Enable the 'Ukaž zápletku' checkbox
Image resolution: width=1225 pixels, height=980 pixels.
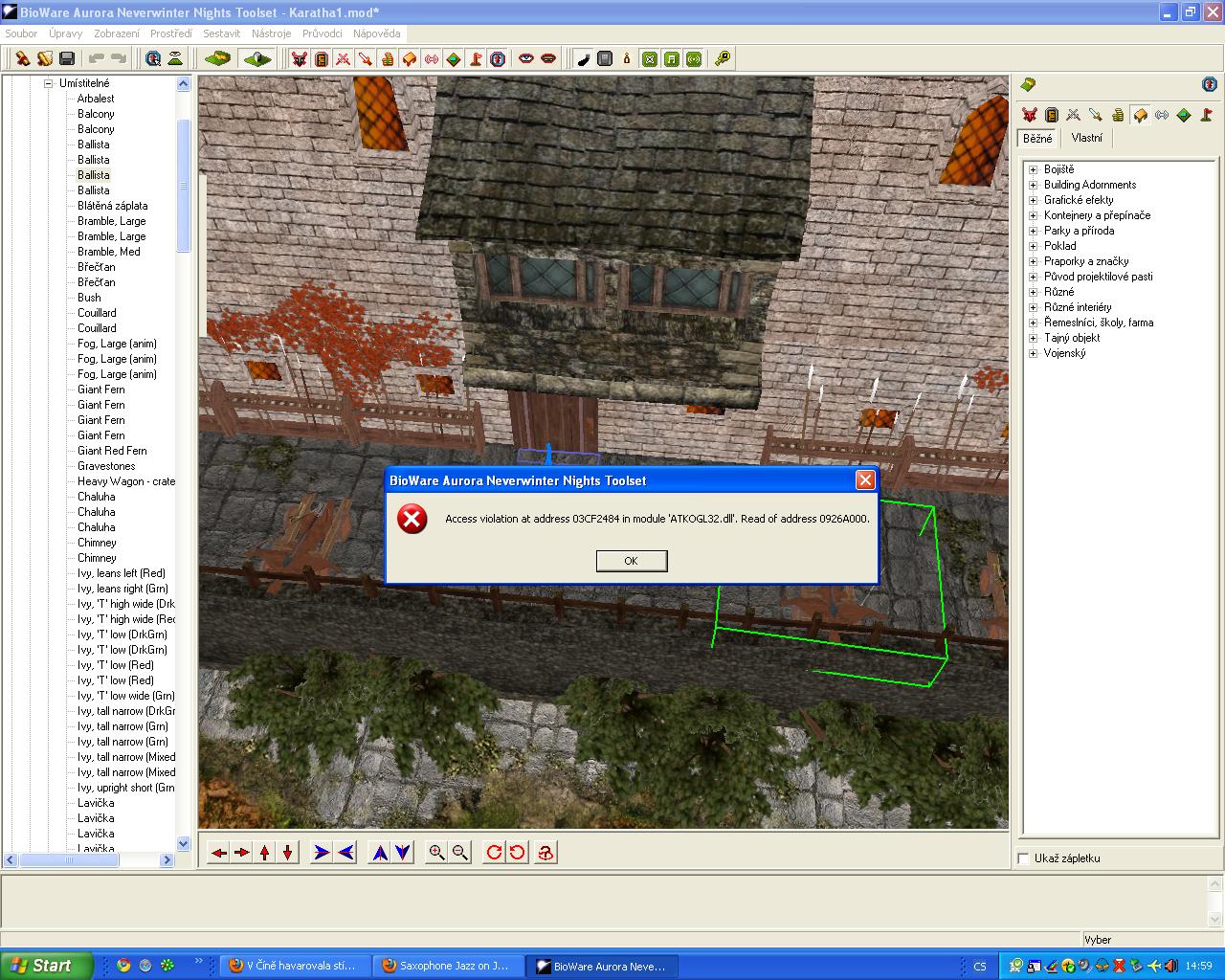[1024, 858]
